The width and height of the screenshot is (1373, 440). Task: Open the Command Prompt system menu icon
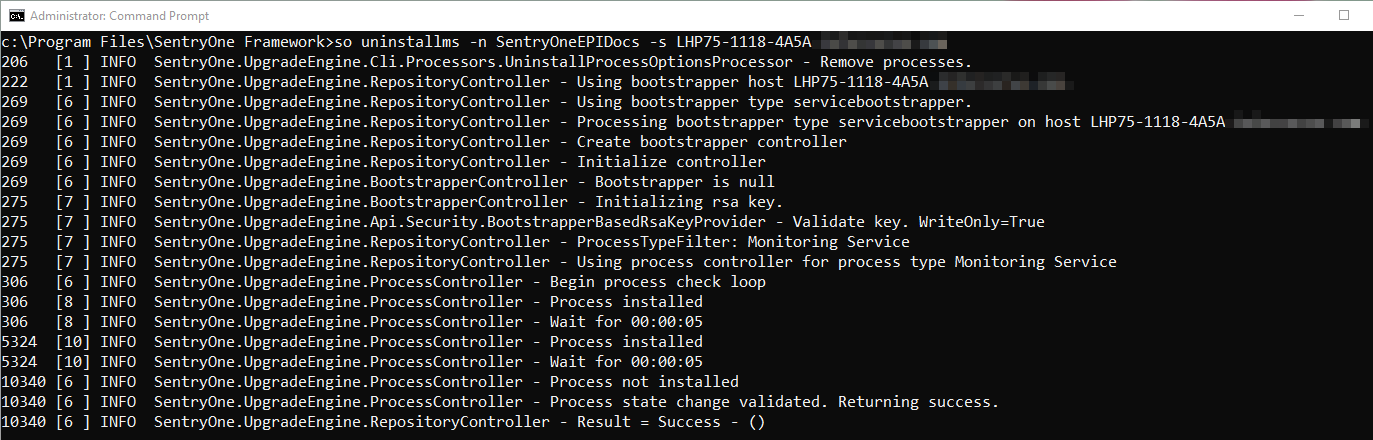(x=13, y=15)
